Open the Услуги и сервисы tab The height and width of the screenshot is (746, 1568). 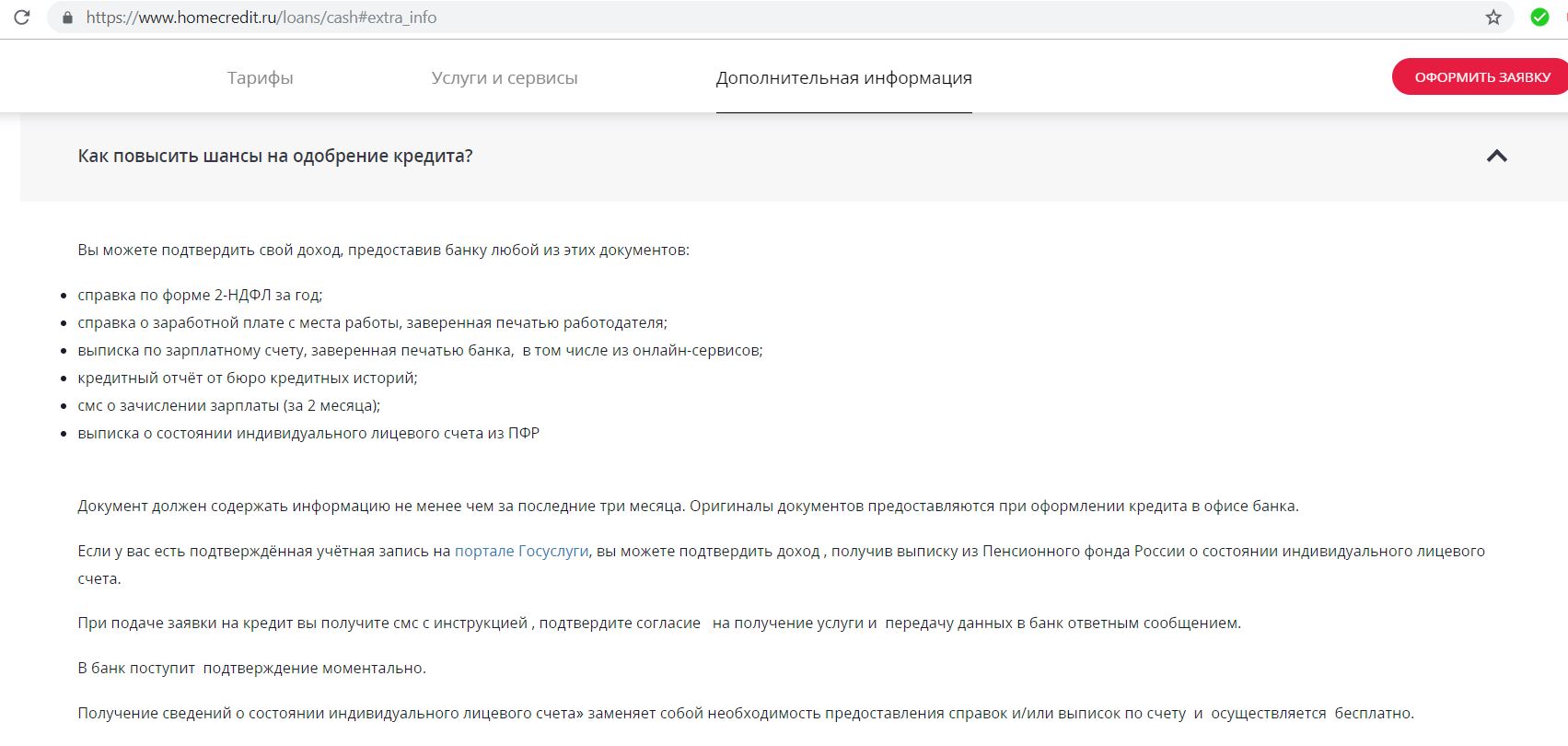pyautogui.click(x=505, y=78)
